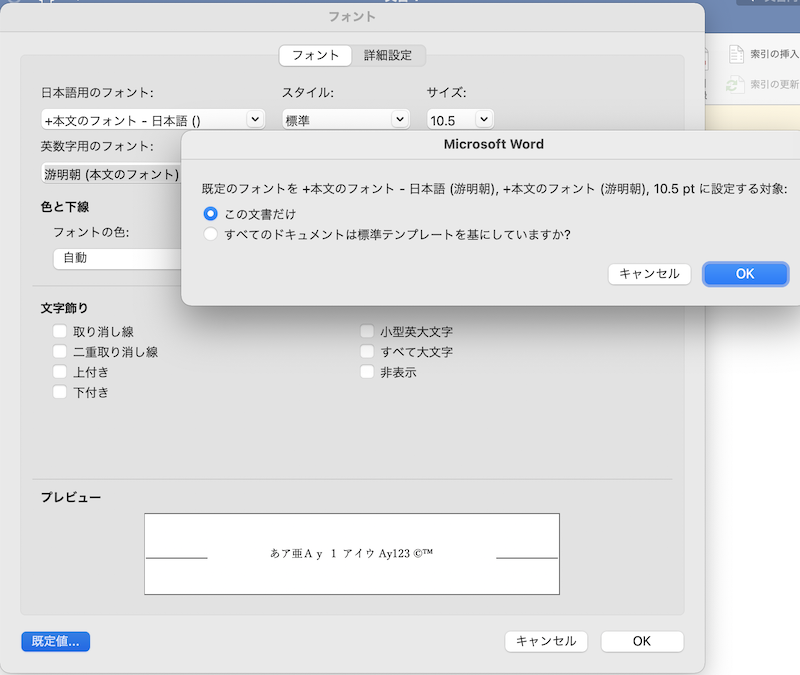This screenshot has width=800, height=675.
Task: Click the font preview sample text
Action: [352, 554]
